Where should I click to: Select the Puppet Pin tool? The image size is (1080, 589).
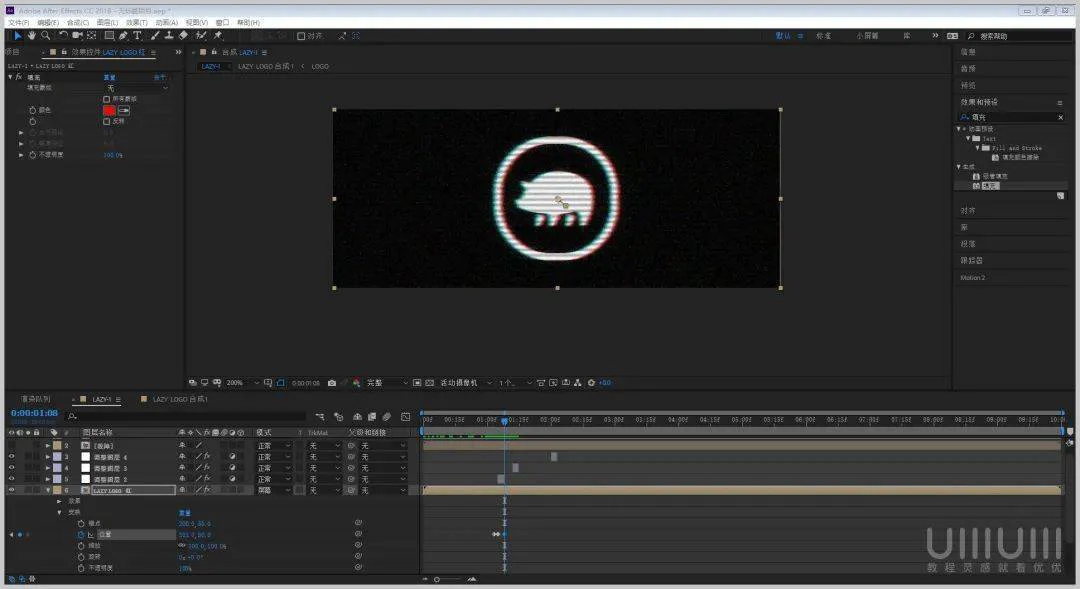point(218,36)
